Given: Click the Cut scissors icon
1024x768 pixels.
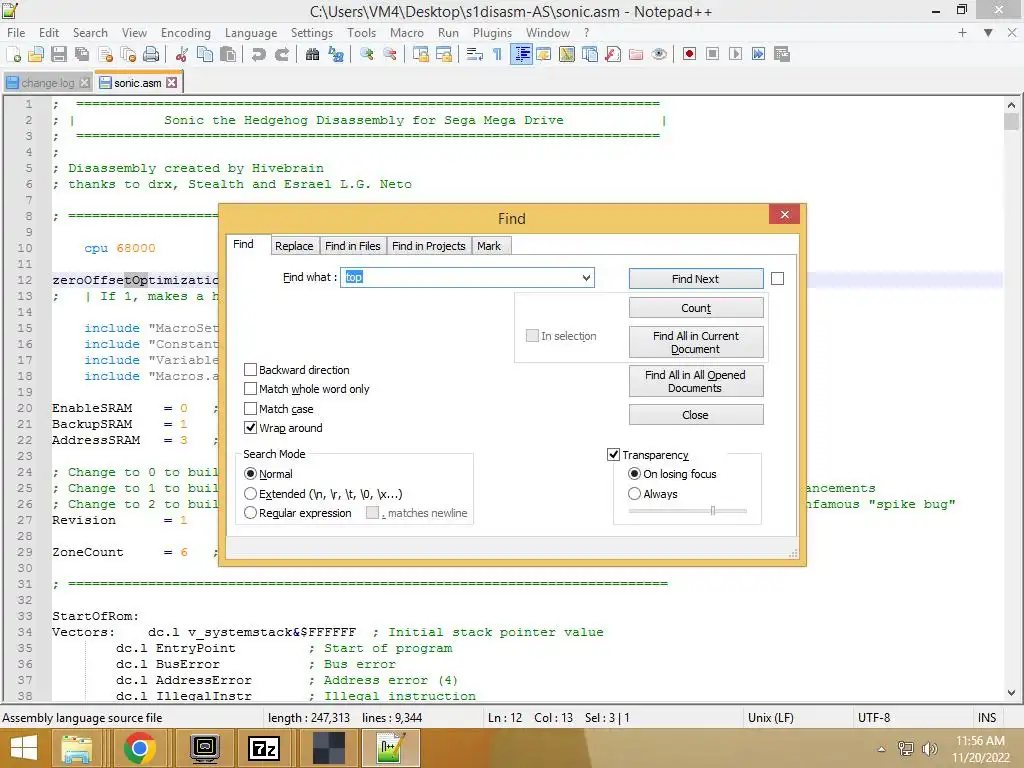Looking at the screenshot, I should click(x=182, y=54).
